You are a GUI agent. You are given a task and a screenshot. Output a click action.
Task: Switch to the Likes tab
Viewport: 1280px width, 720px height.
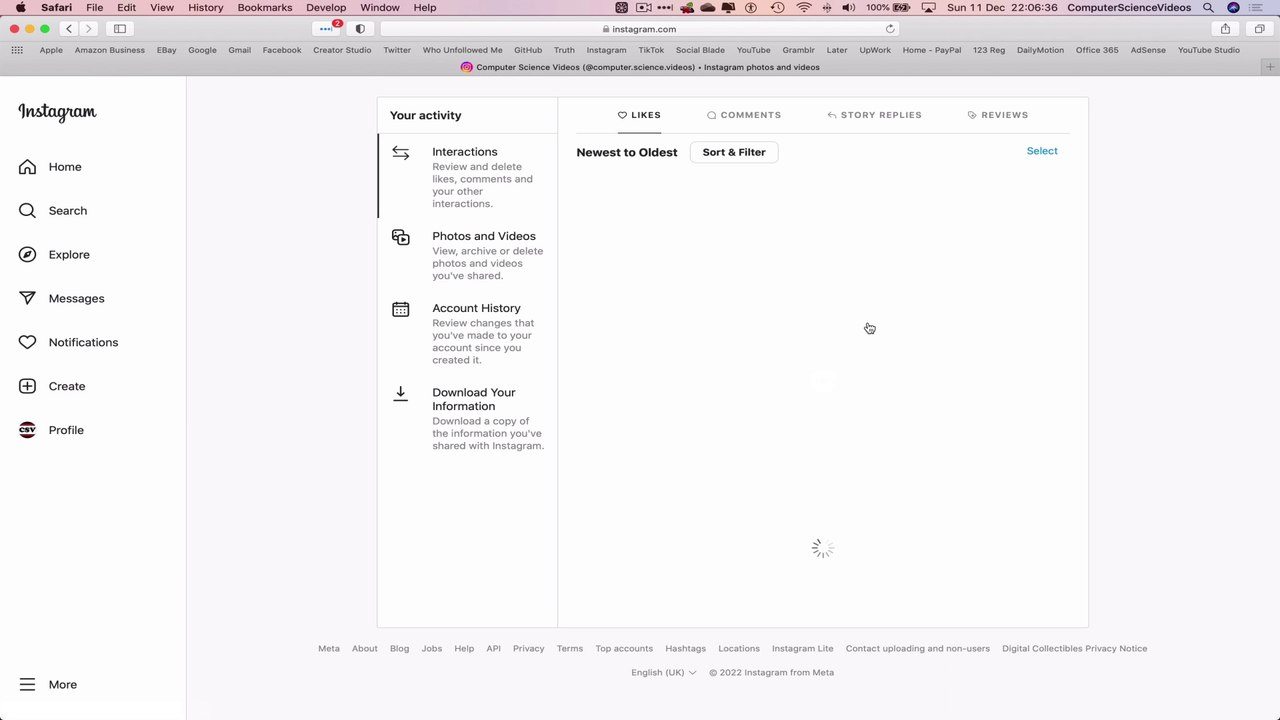pos(639,115)
